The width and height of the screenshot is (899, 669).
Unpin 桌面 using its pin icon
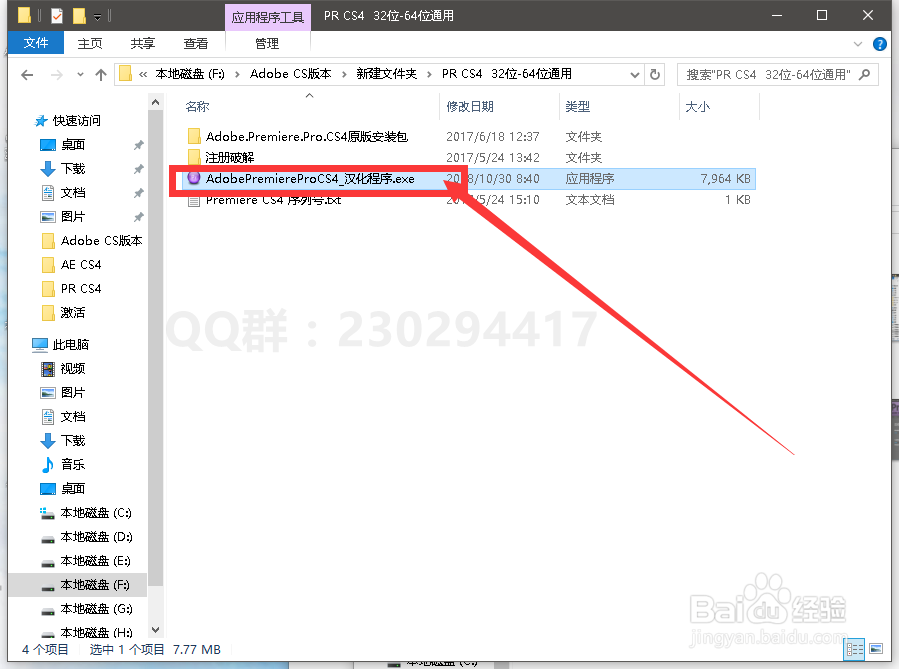point(138,145)
